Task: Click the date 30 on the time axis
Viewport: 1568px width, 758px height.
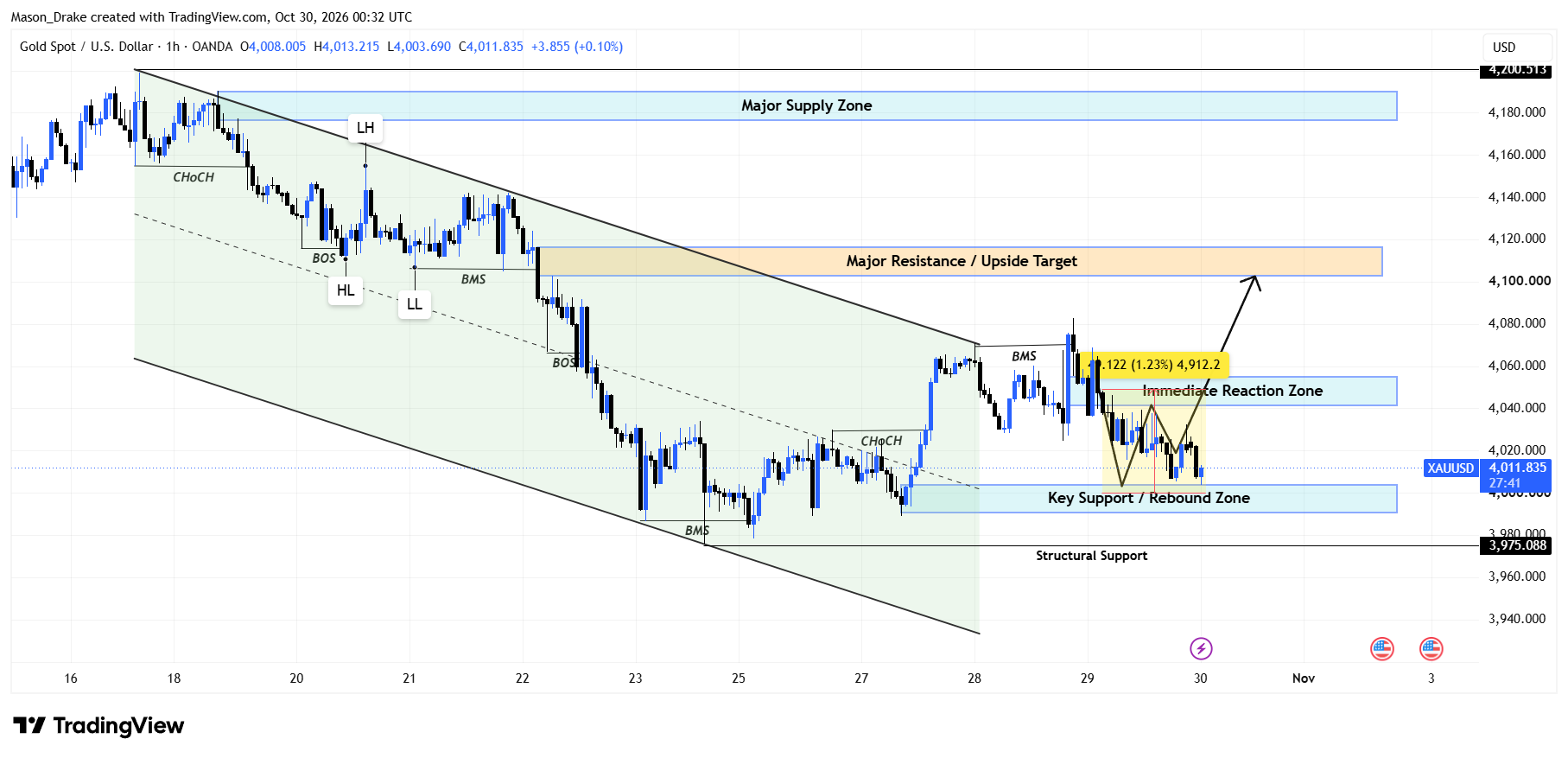Action: 1201,678
